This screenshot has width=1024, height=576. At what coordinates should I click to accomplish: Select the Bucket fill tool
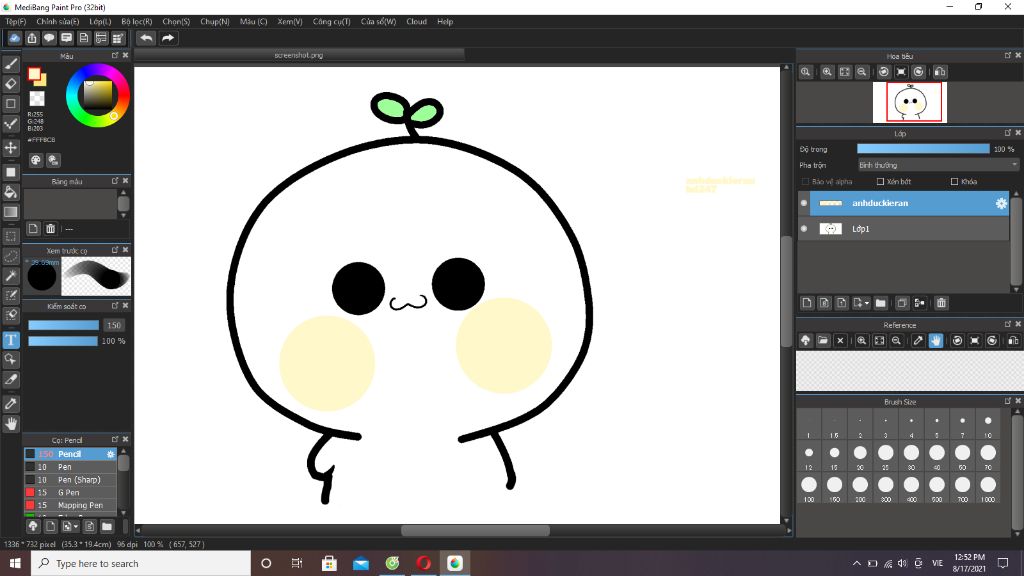11,191
